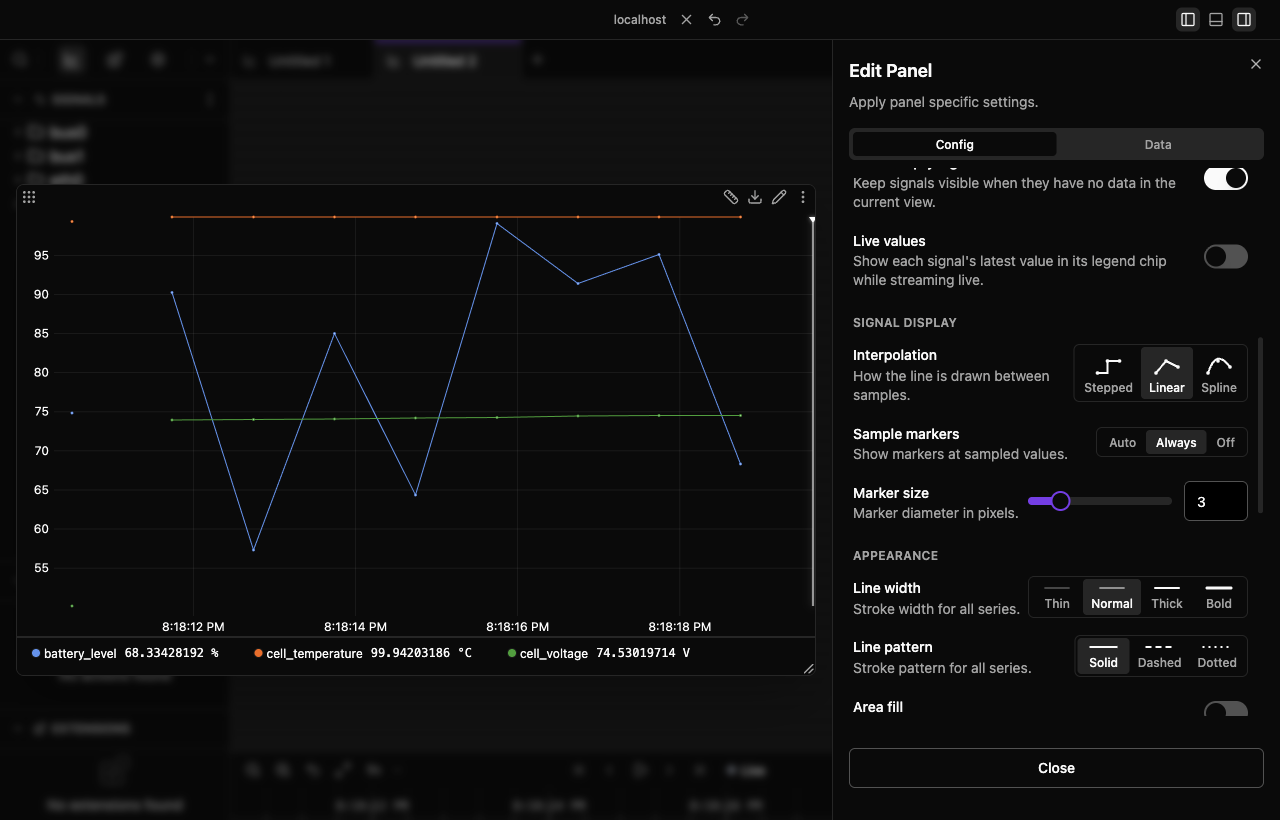Enable the Live values switch
1280x820 pixels.
coord(1226,257)
